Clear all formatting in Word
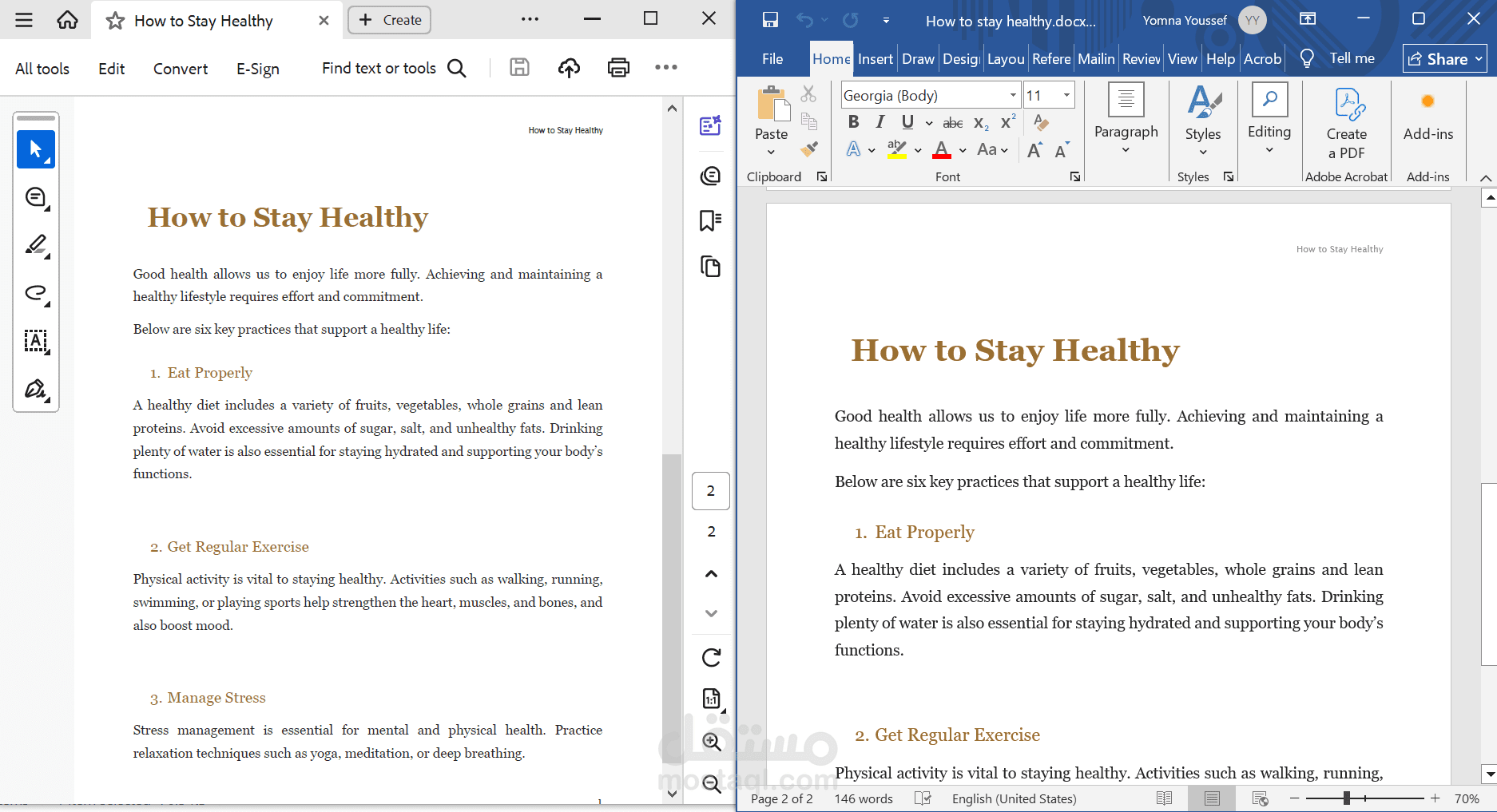 click(x=1041, y=122)
